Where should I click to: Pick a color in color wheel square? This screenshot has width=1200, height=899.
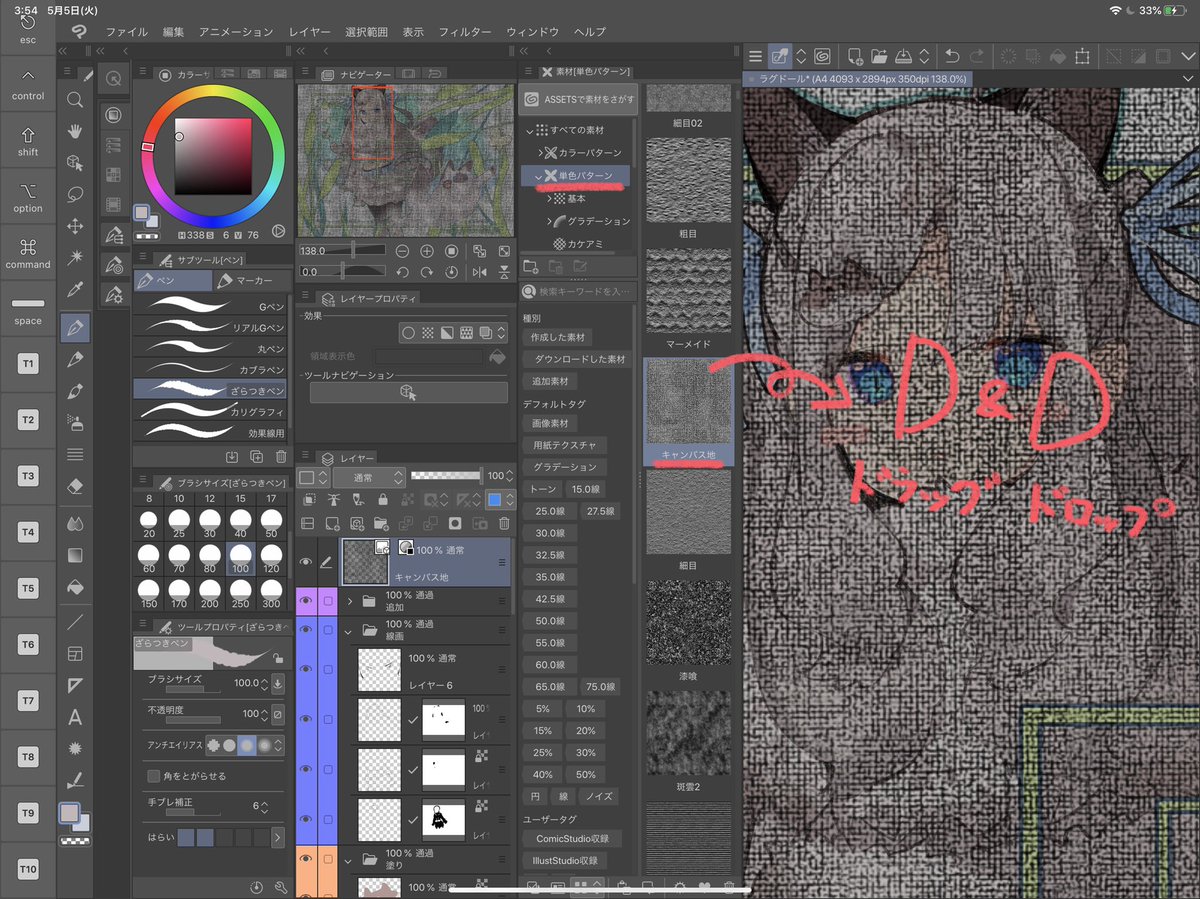coord(213,157)
